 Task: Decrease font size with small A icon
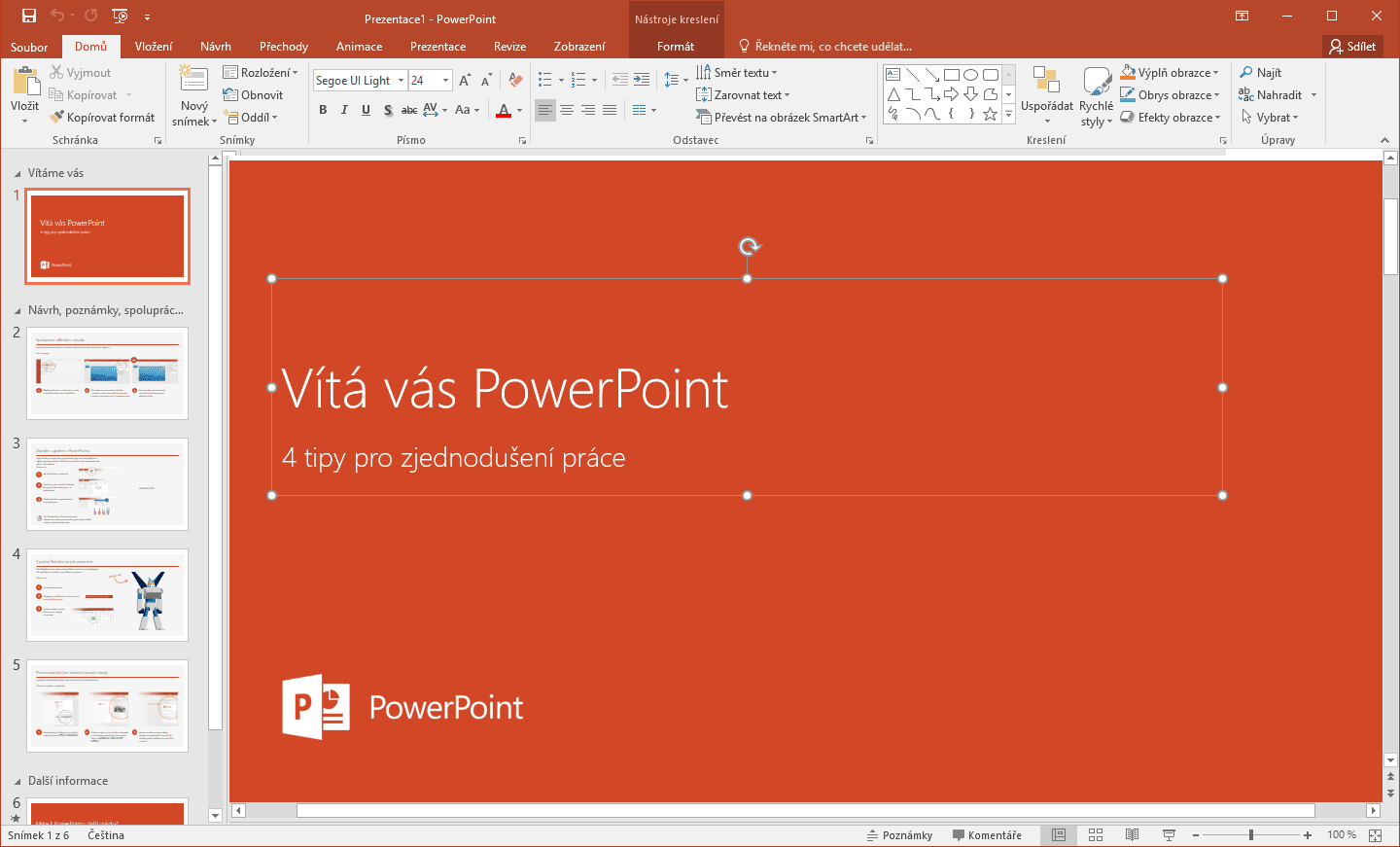click(x=486, y=80)
